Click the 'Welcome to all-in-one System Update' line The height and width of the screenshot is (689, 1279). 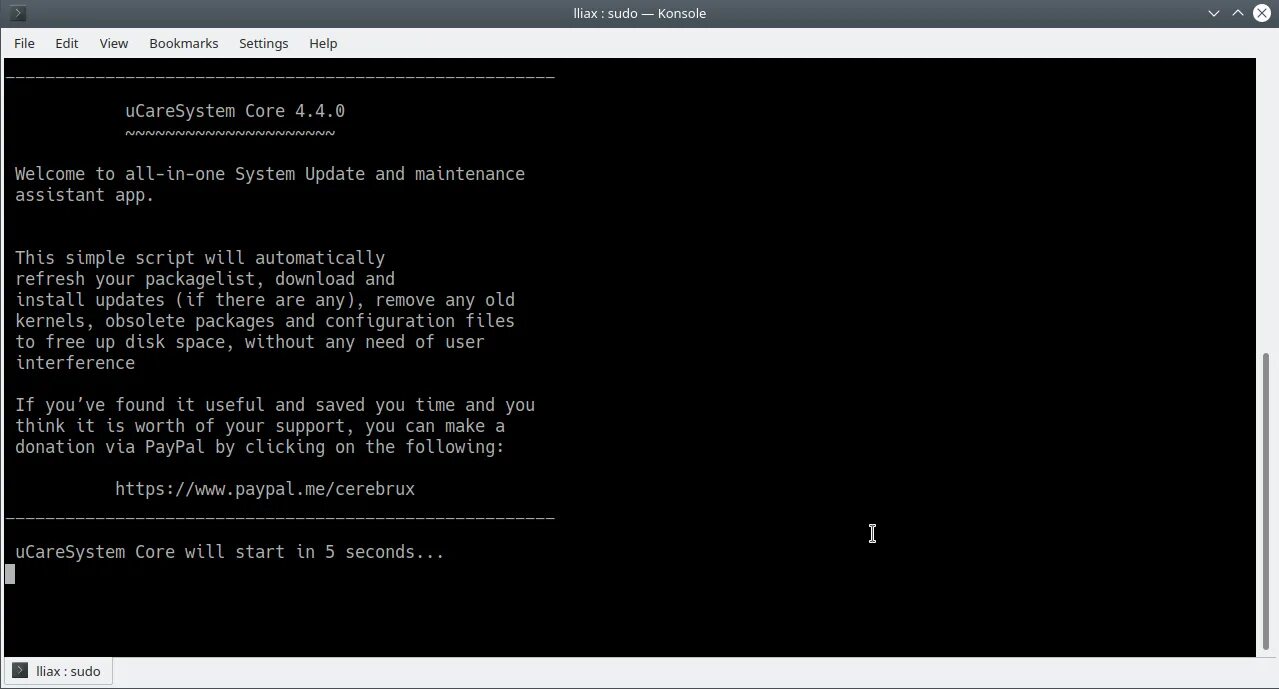(x=270, y=174)
